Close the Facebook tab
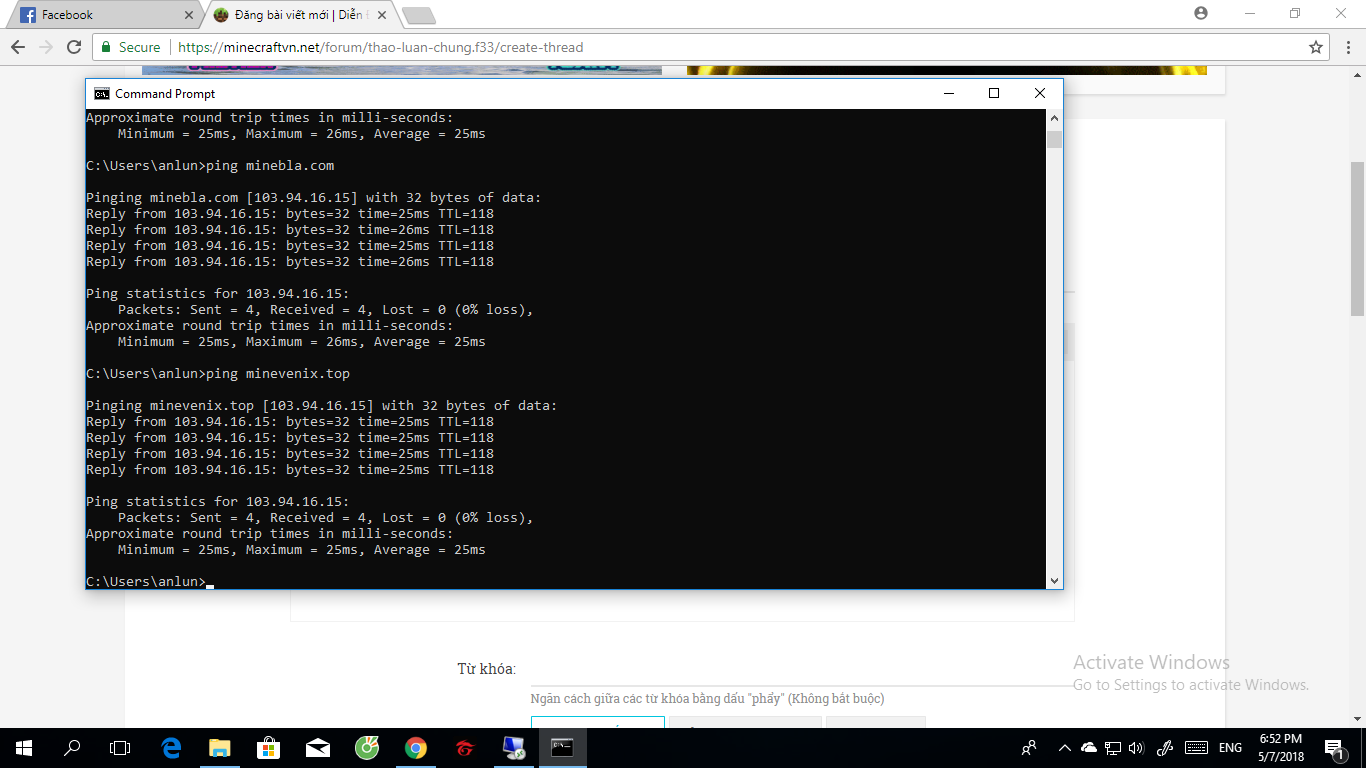The width and height of the screenshot is (1366, 768). coord(189,15)
